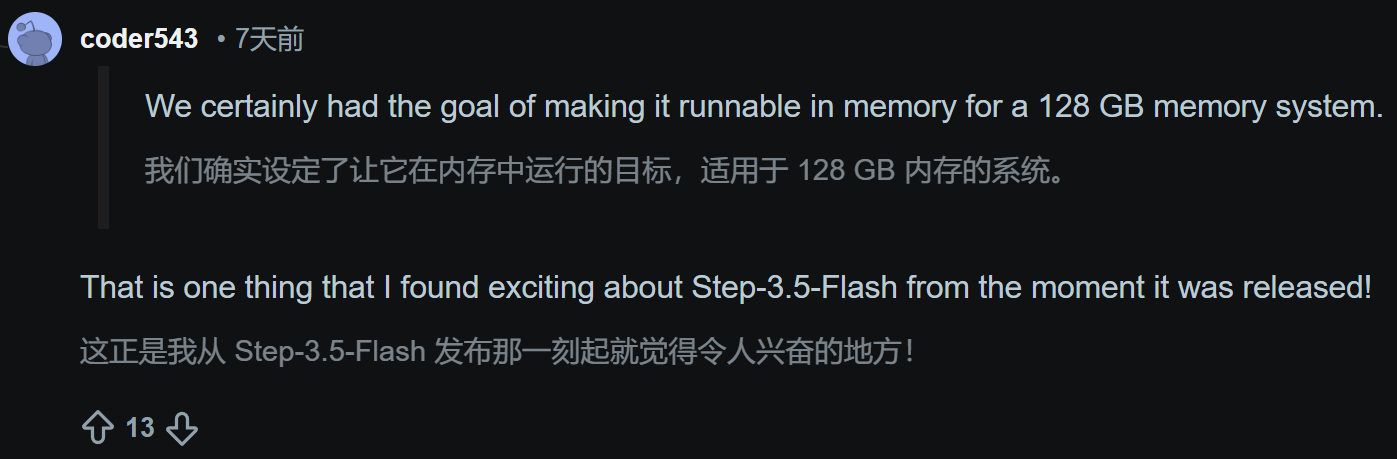The image size is (1397, 459).
Task: Click the word "released!" ending the reply
Action: click(1306, 288)
